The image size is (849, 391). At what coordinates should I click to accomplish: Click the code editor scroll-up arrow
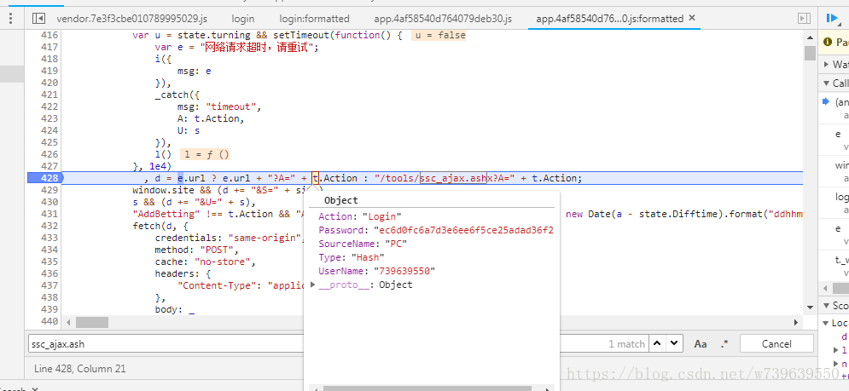(810, 38)
